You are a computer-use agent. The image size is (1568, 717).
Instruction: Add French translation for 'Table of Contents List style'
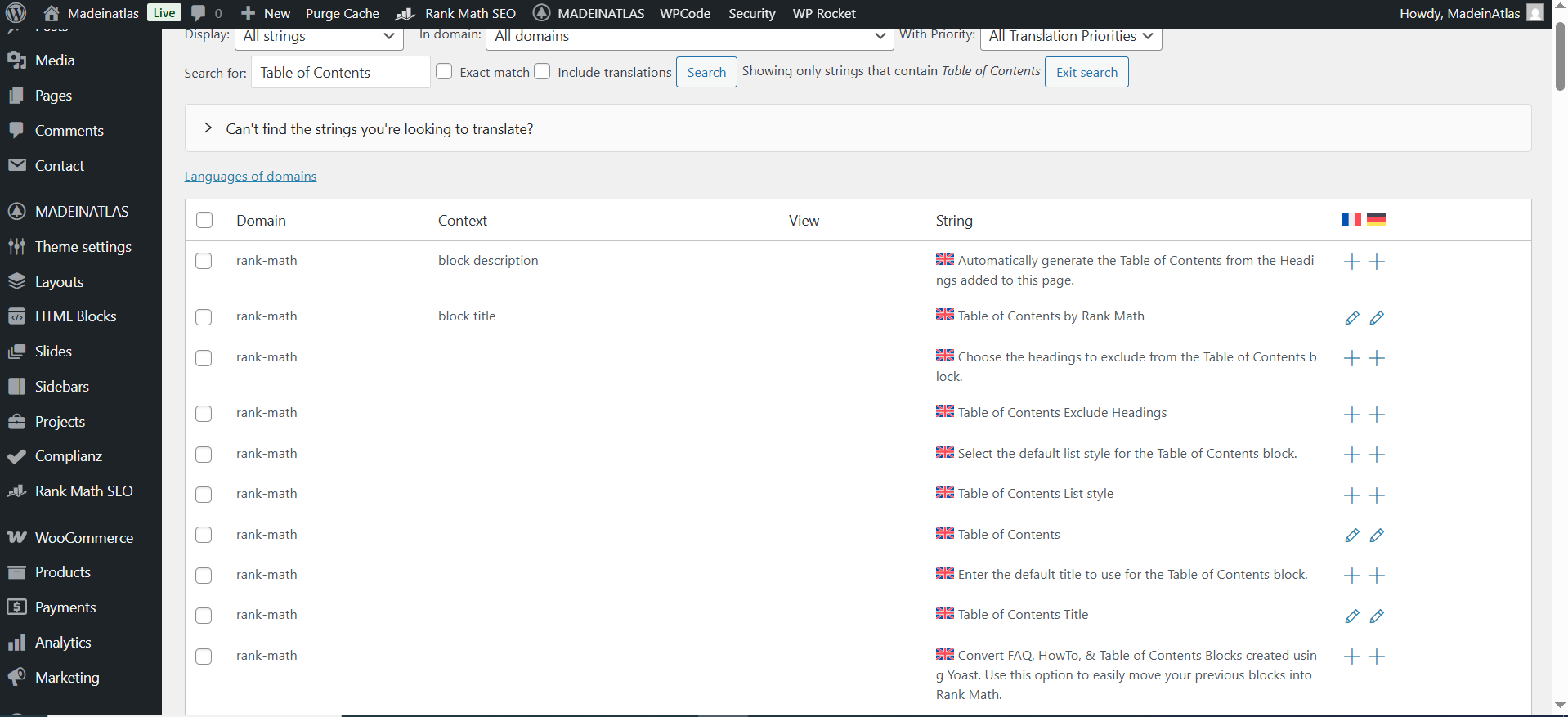1352,495
